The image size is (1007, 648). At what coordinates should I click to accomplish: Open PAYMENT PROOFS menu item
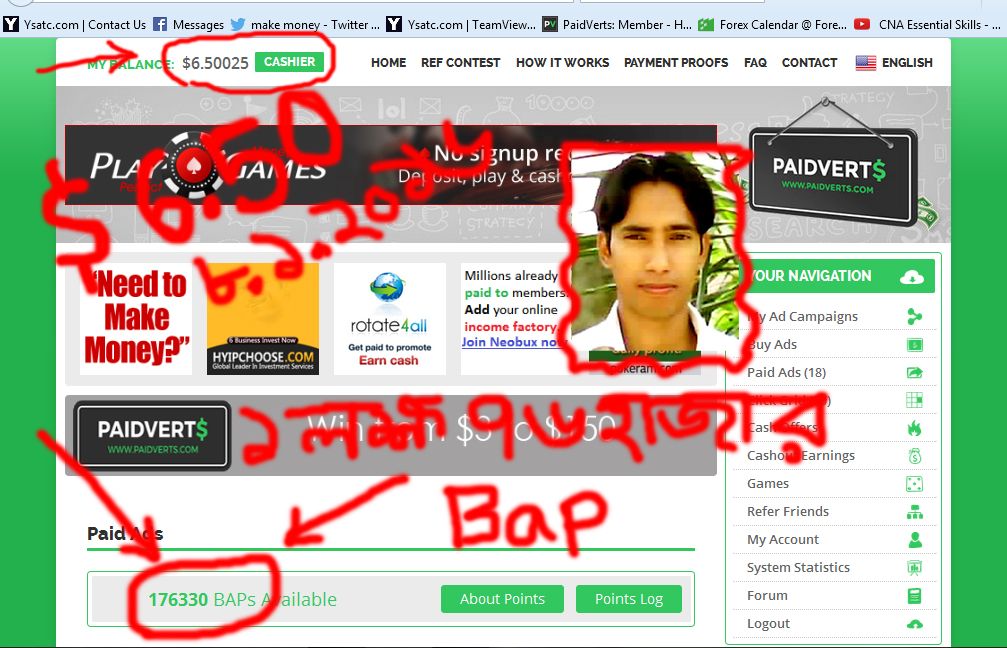tap(676, 62)
